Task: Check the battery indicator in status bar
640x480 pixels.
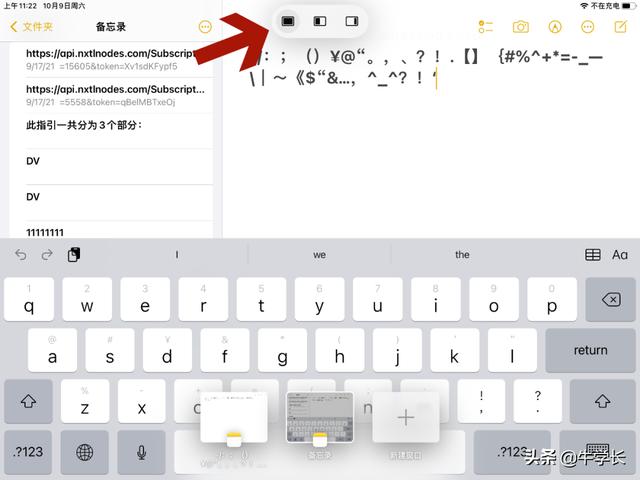Action: point(629,6)
